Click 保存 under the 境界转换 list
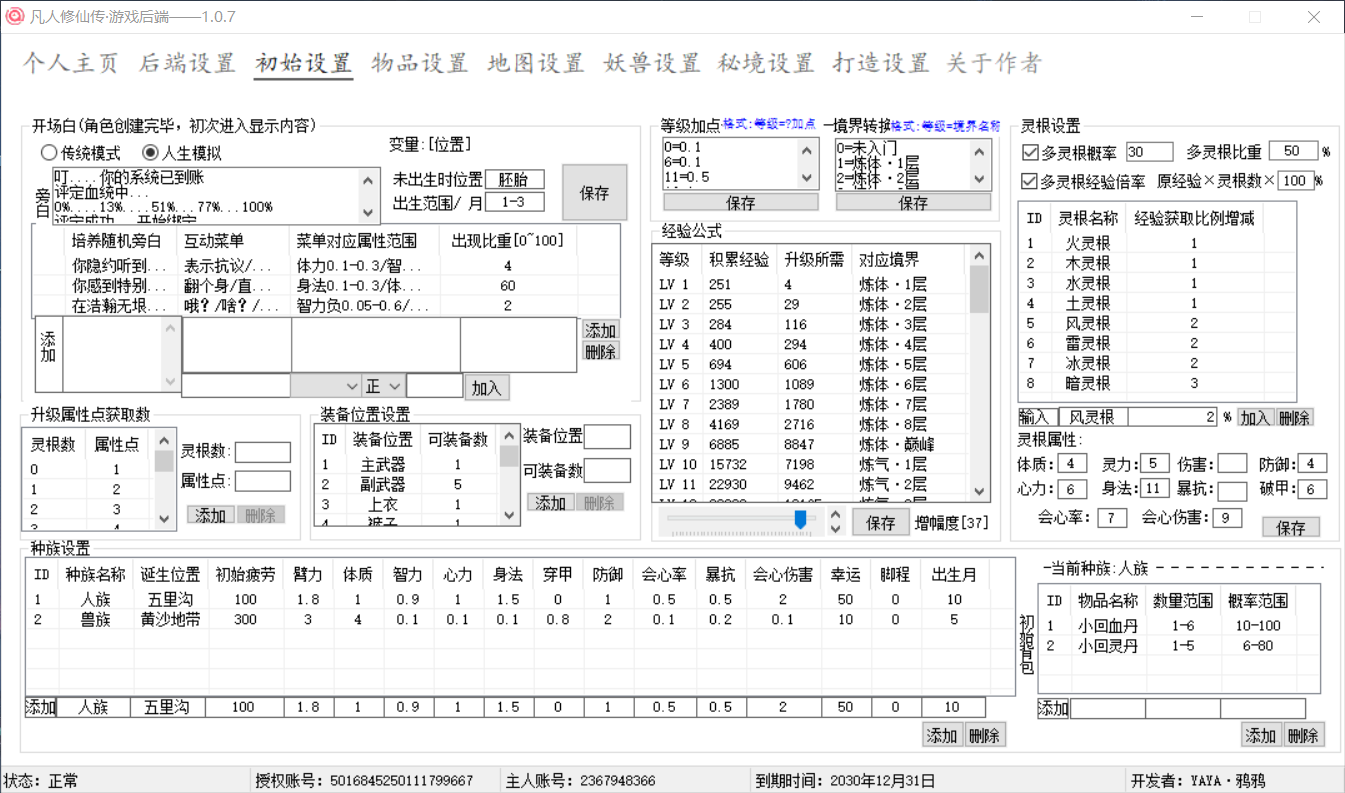The height and width of the screenshot is (793, 1345). coord(913,202)
